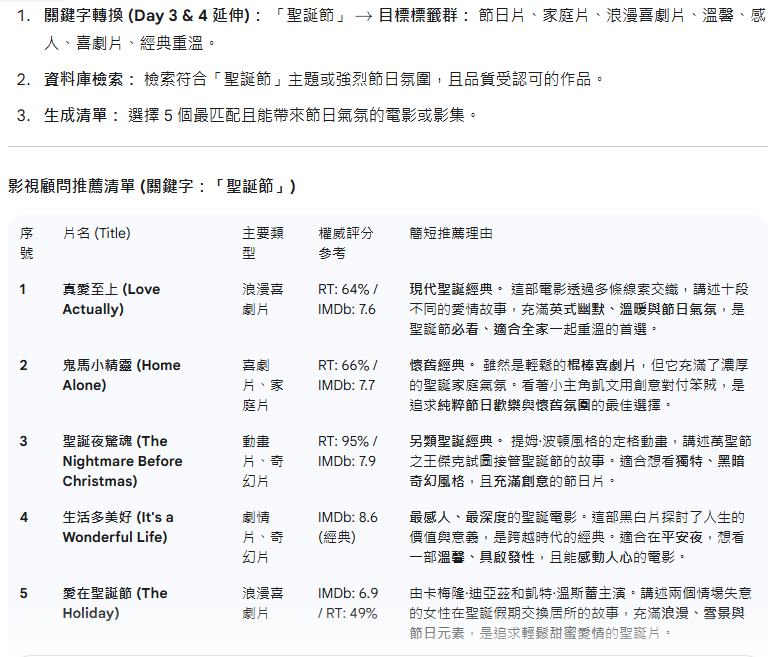
Task: Select title 聖誕夜驚魂 (The Nightmare Before Christmas)
Action: pos(122,461)
